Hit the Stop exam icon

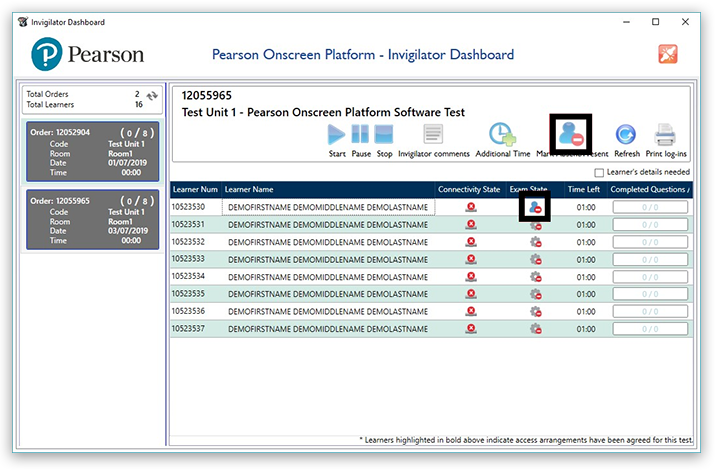pyautogui.click(x=384, y=135)
